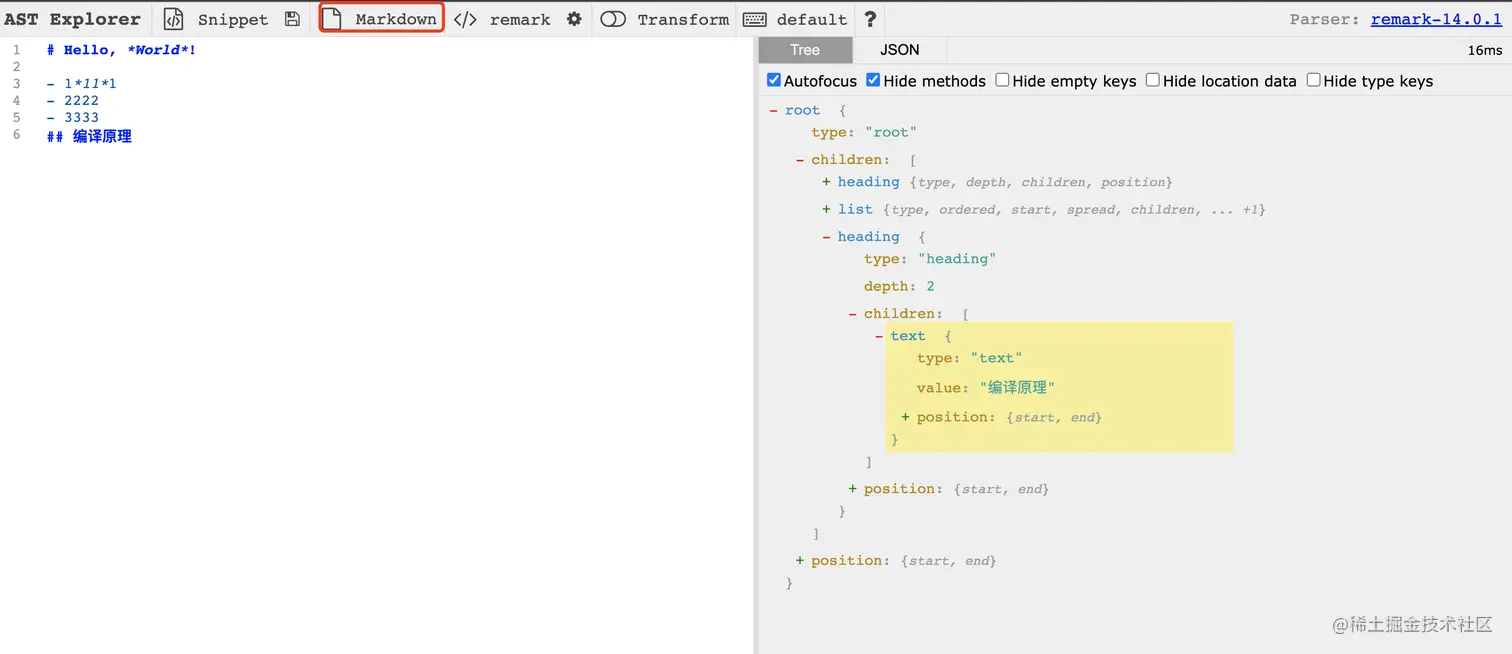Expand root's position key

click(800, 561)
